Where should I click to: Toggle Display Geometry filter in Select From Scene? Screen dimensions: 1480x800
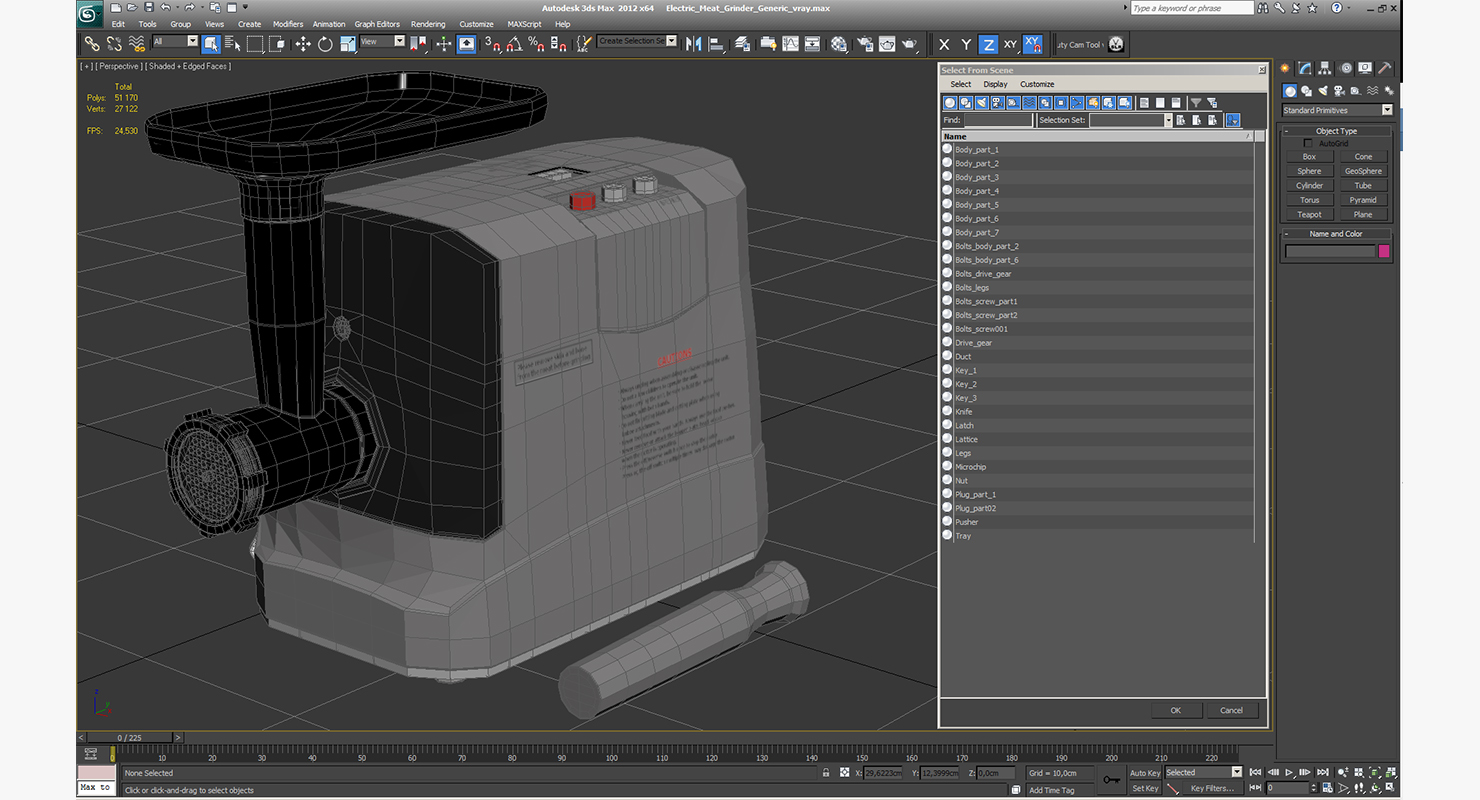point(950,102)
